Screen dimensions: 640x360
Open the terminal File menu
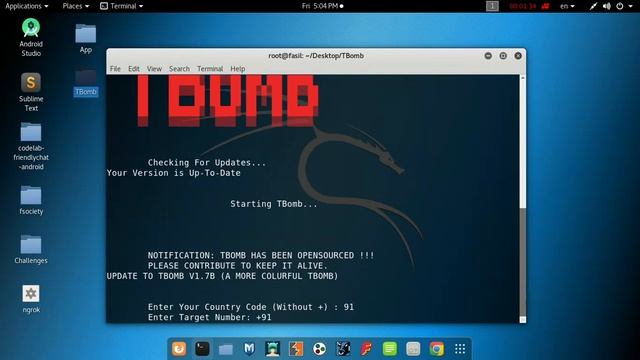pos(115,69)
